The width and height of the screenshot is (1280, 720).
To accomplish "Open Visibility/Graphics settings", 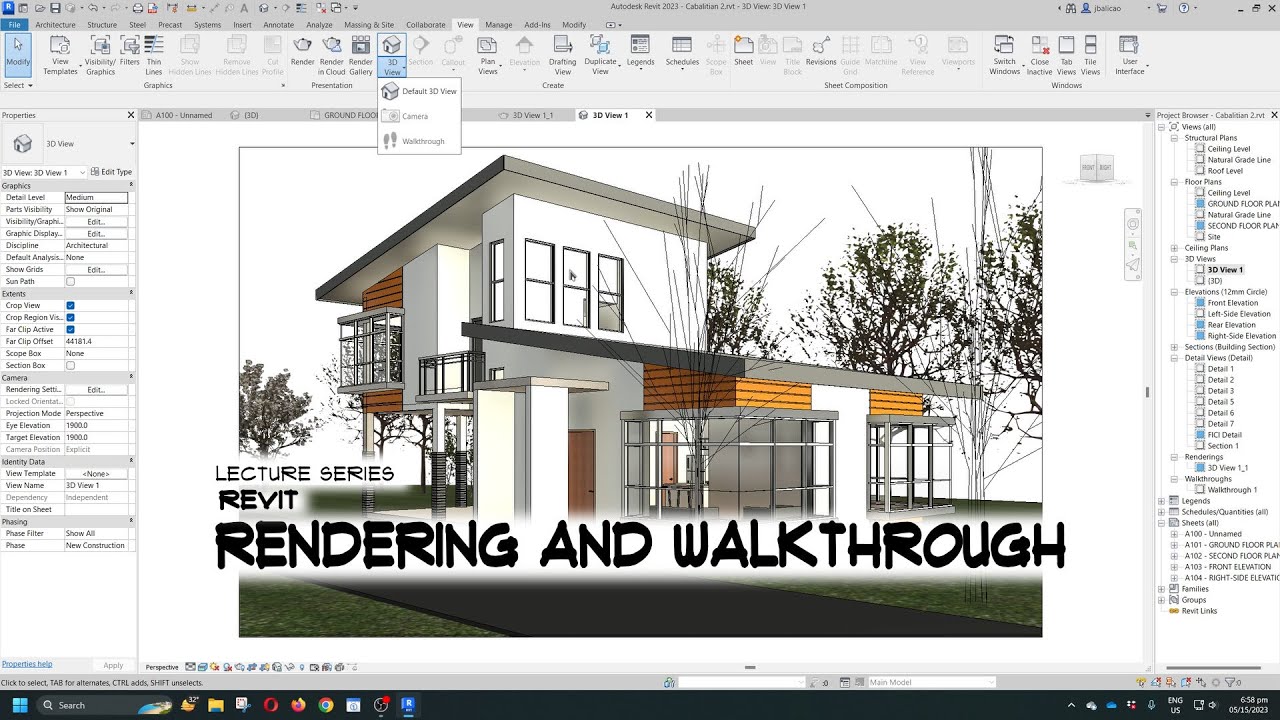I will (100, 55).
